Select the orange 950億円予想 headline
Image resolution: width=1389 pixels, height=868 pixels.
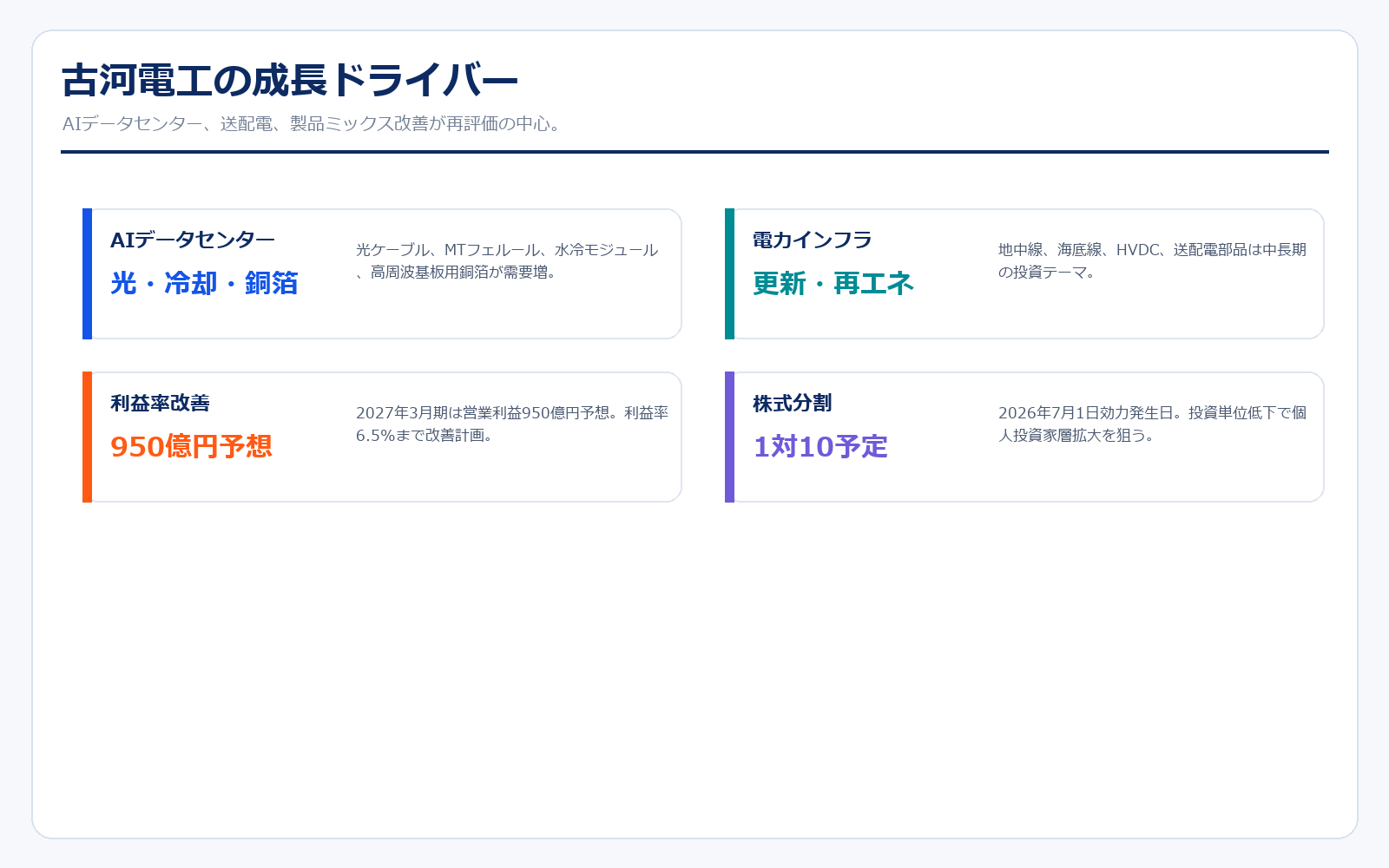[x=192, y=446]
